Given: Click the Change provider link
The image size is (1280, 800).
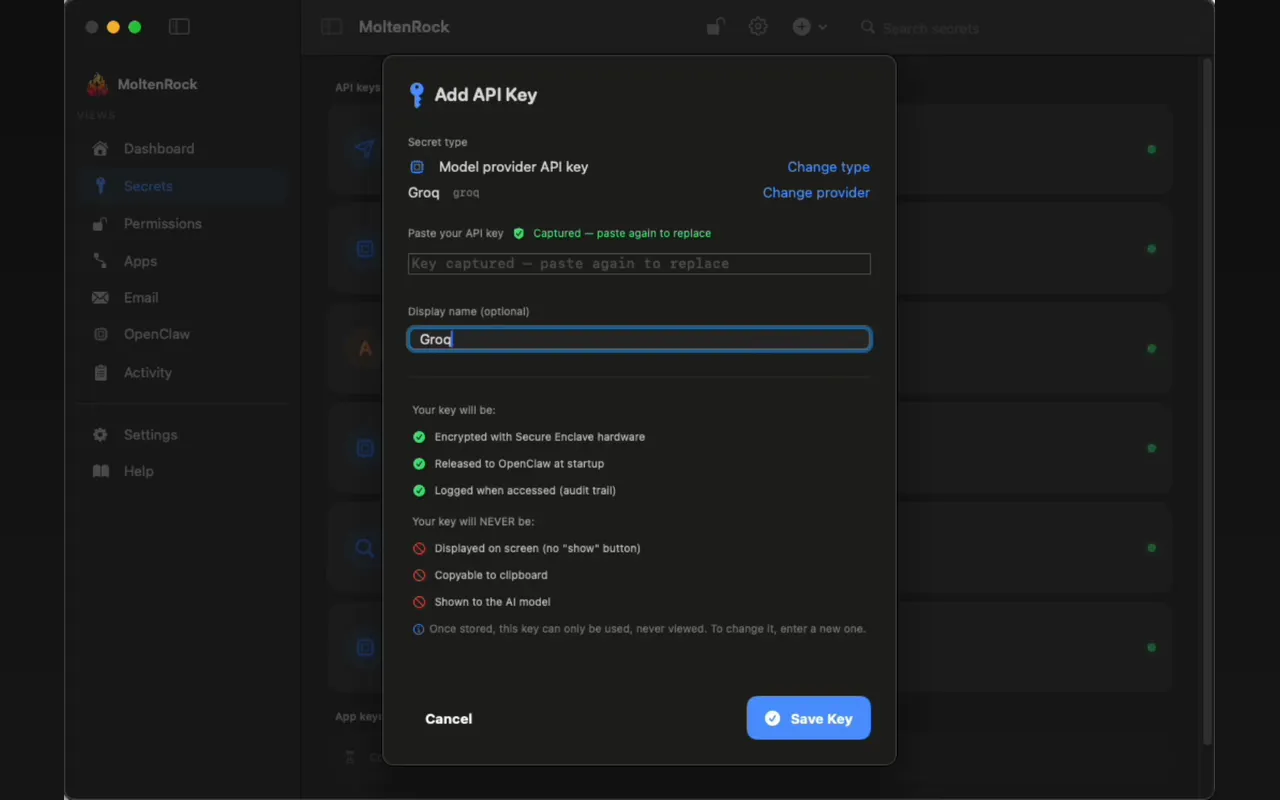Looking at the screenshot, I should [816, 193].
